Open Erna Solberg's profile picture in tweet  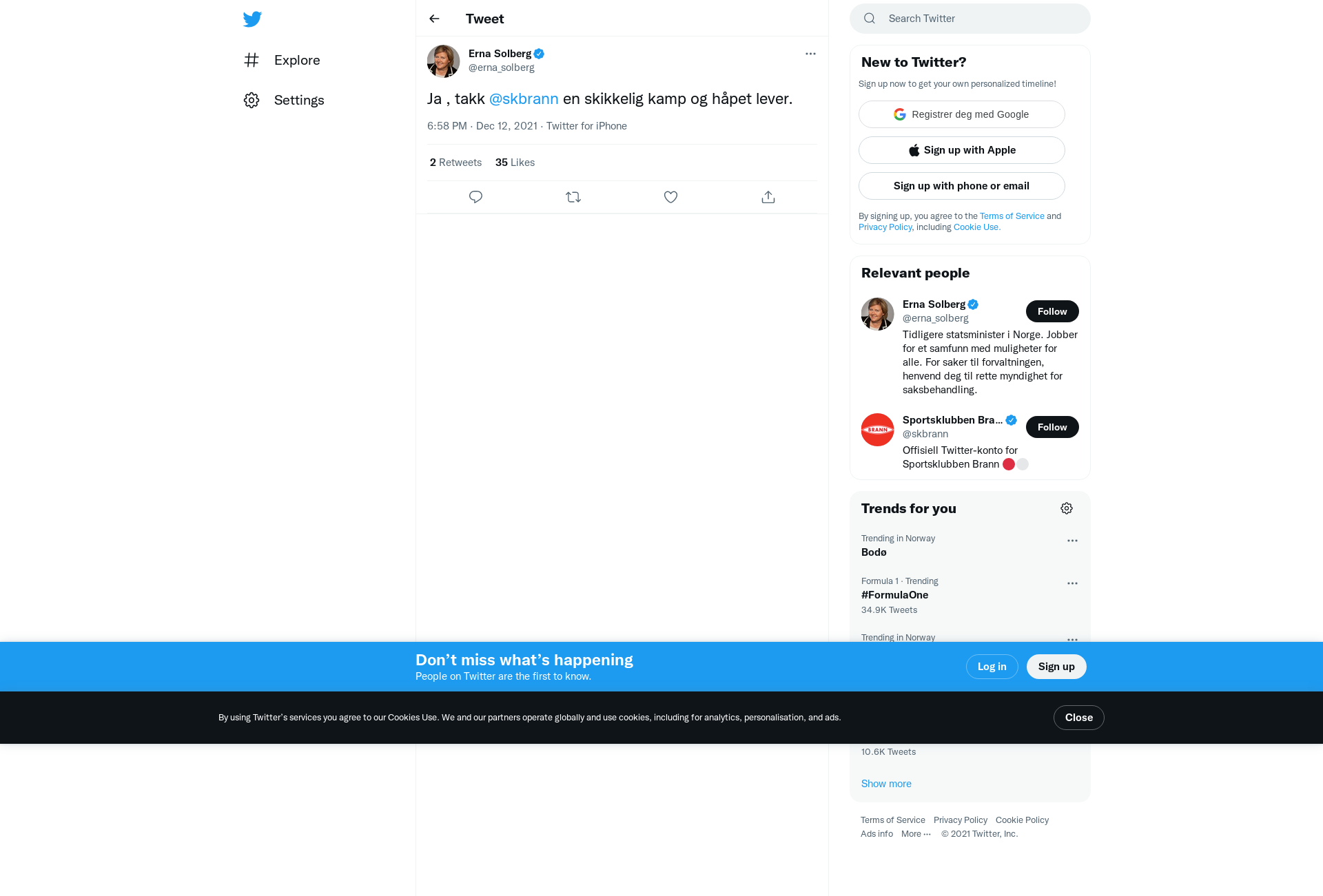(x=444, y=61)
